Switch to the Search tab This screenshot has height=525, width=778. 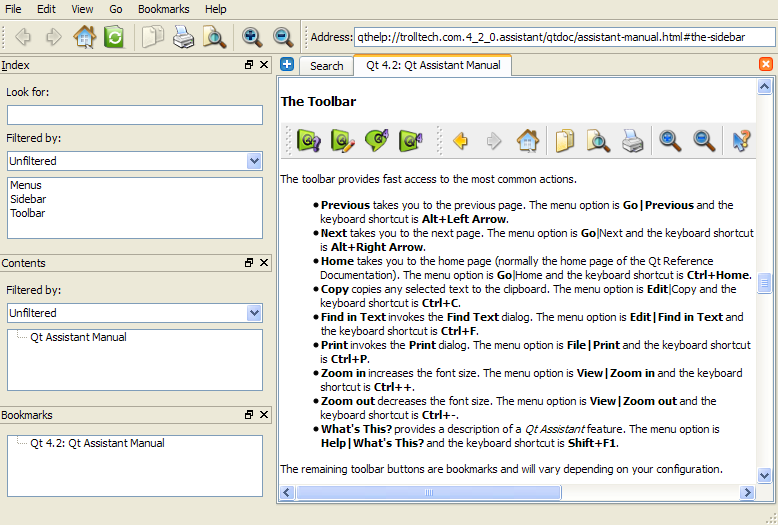326,66
